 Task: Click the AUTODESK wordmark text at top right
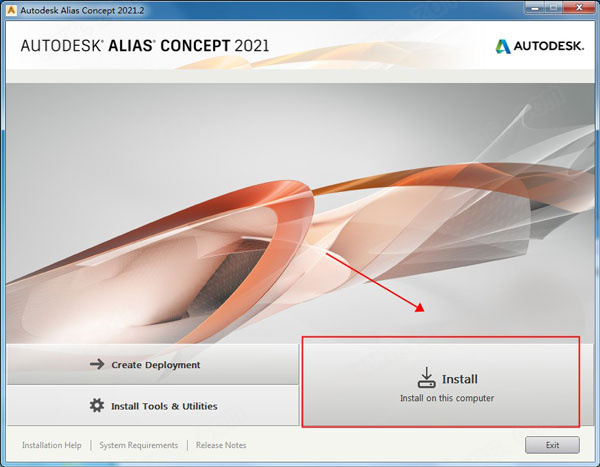pyautogui.click(x=549, y=46)
